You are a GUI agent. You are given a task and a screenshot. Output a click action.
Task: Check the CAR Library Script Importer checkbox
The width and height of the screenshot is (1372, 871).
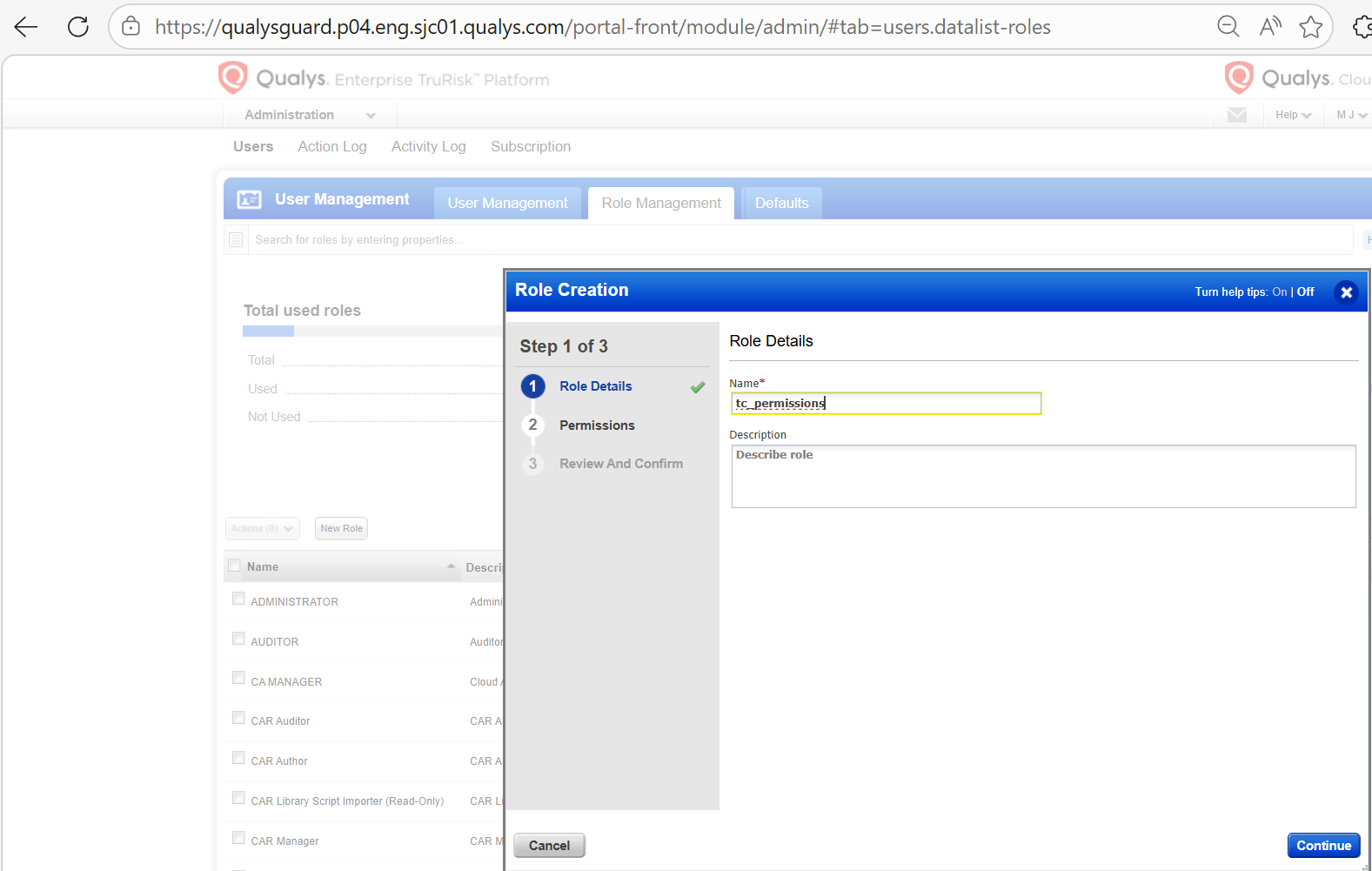(x=238, y=798)
